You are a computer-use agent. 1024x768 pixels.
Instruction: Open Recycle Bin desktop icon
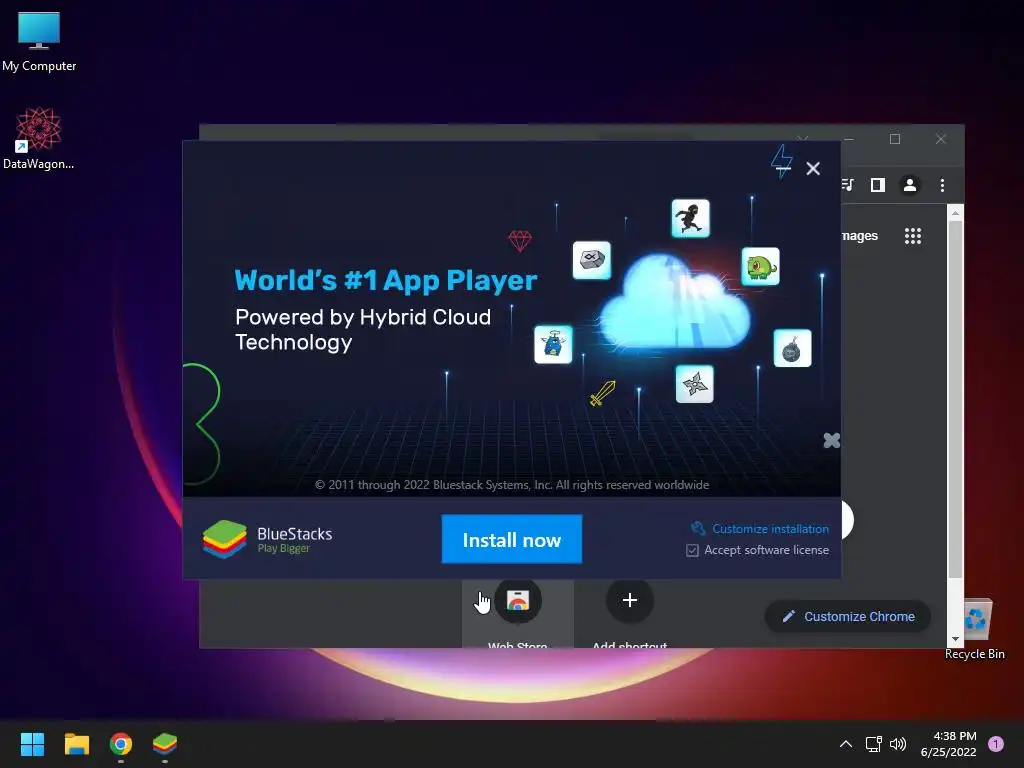(975, 629)
